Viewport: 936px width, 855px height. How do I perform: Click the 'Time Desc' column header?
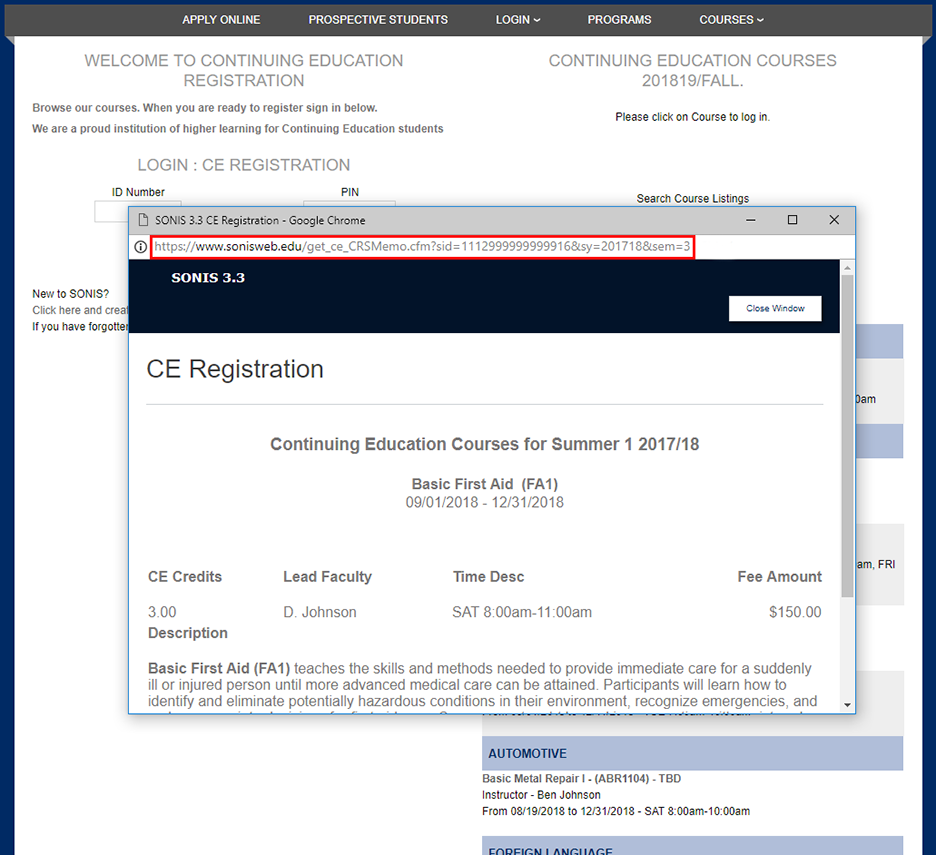[x=488, y=577]
